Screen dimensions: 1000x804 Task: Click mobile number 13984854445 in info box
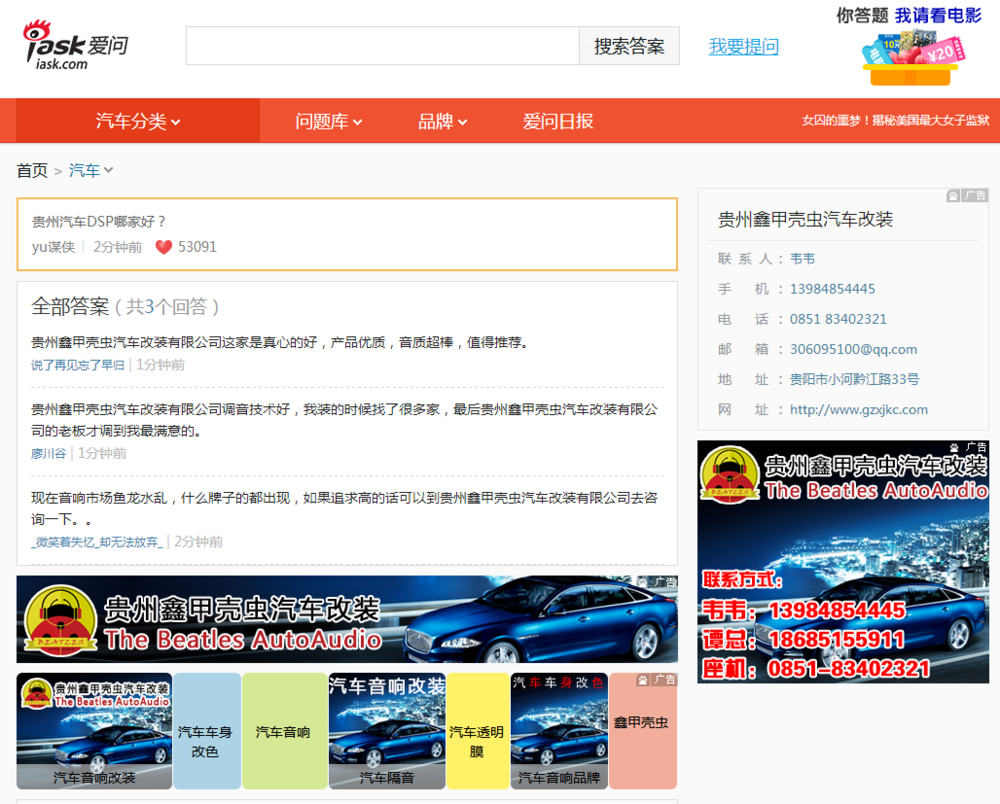[832, 289]
